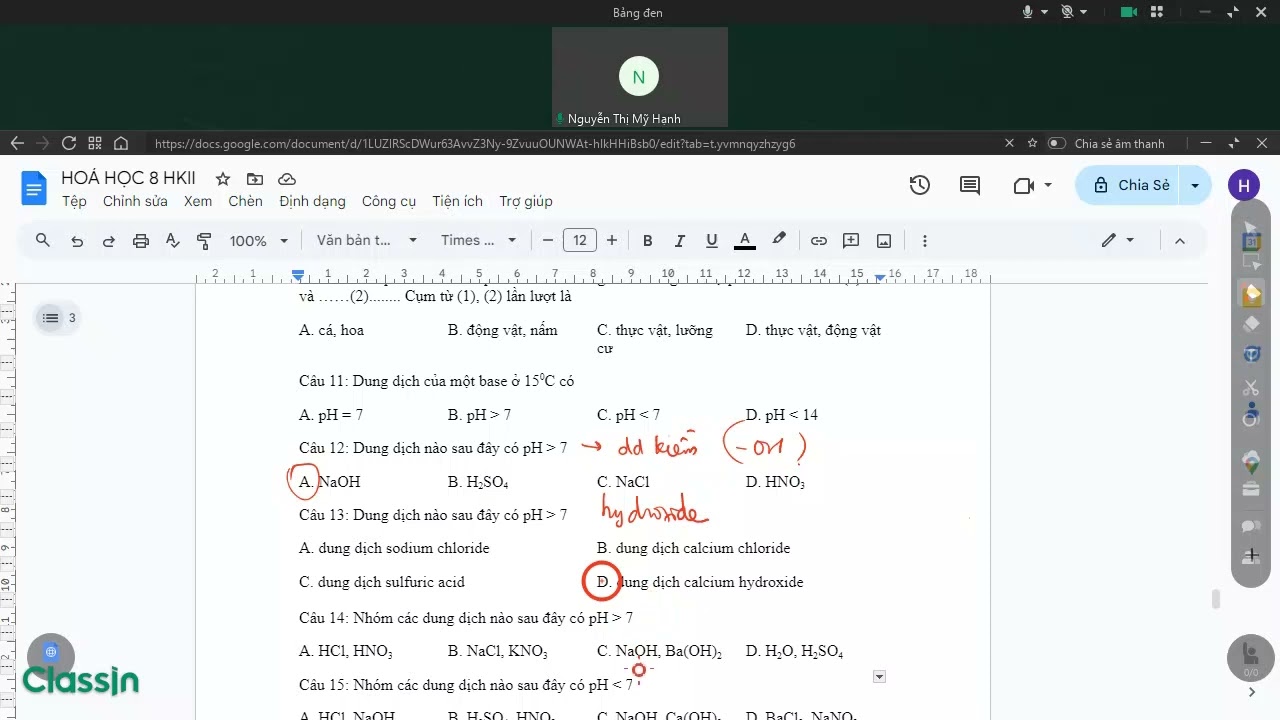Run spelling and grammar check
Screen dimensions: 1280x720
172,241
